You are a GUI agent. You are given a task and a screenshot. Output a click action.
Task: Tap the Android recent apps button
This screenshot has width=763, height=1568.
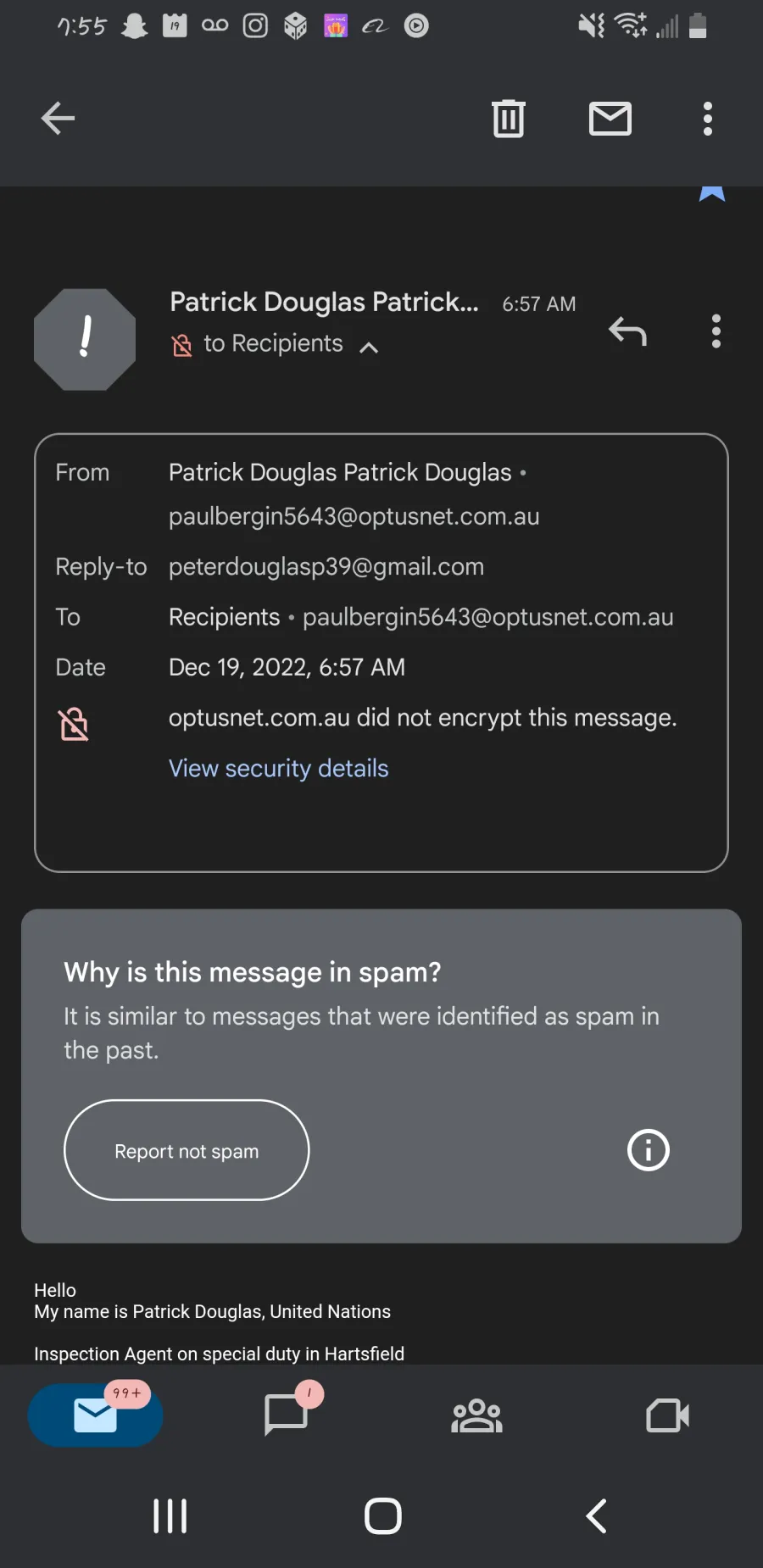[170, 1516]
